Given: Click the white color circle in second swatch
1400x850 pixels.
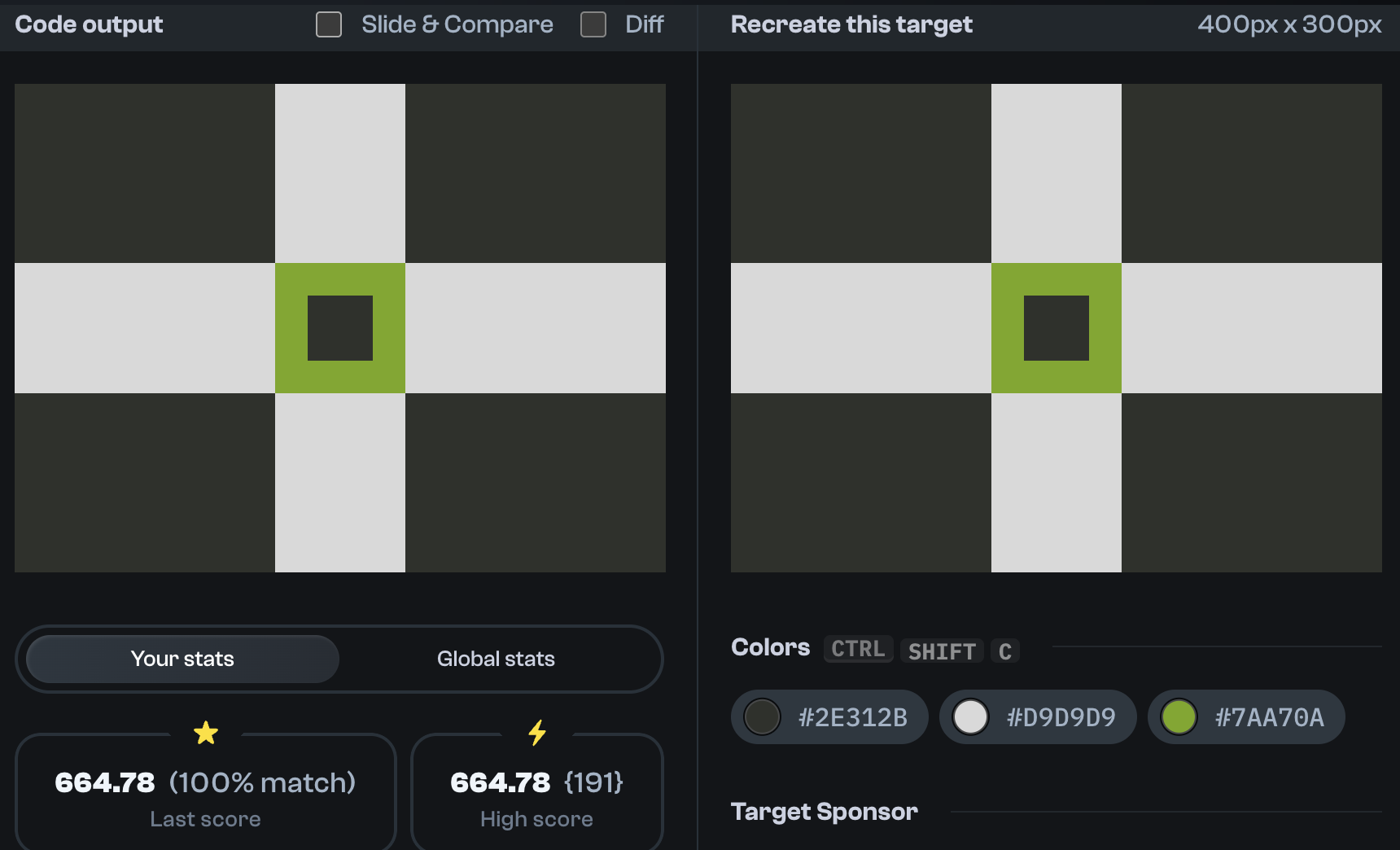Looking at the screenshot, I should pyautogui.click(x=971, y=717).
